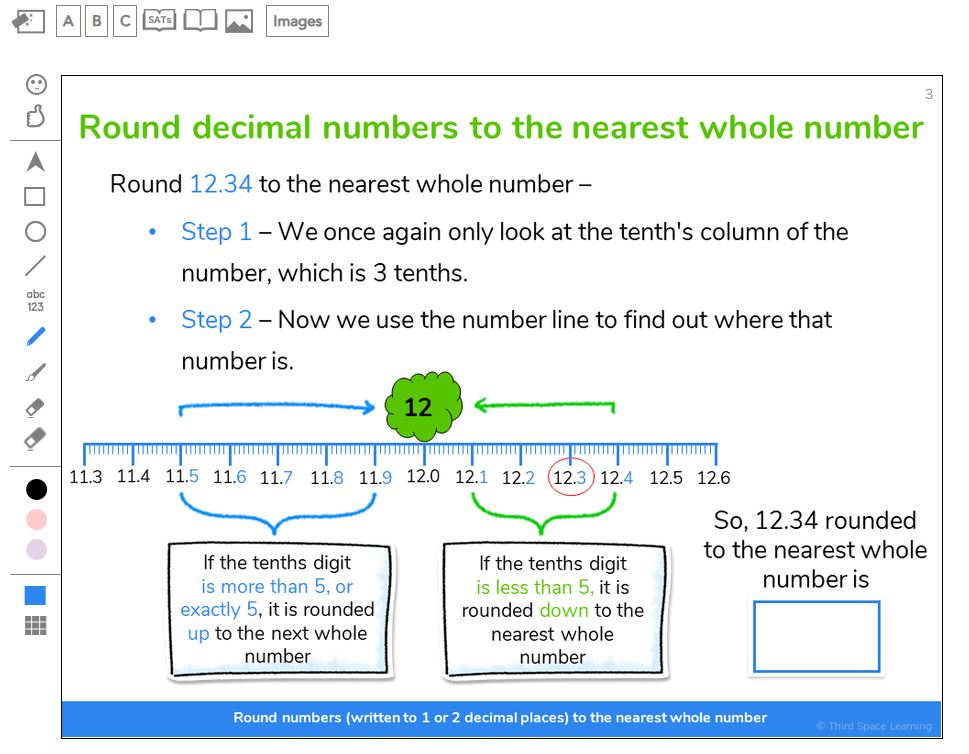Open the SATs book icon
Image resolution: width=969 pixels, height=754 pixels.
[159, 21]
